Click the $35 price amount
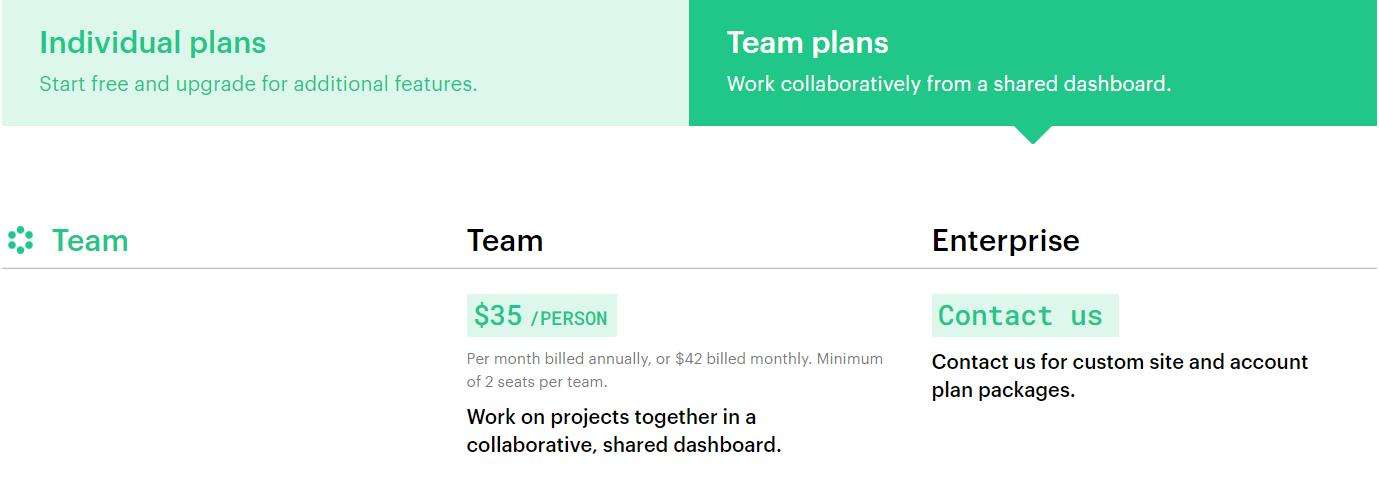This screenshot has height=482, width=1379. (x=498, y=316)
